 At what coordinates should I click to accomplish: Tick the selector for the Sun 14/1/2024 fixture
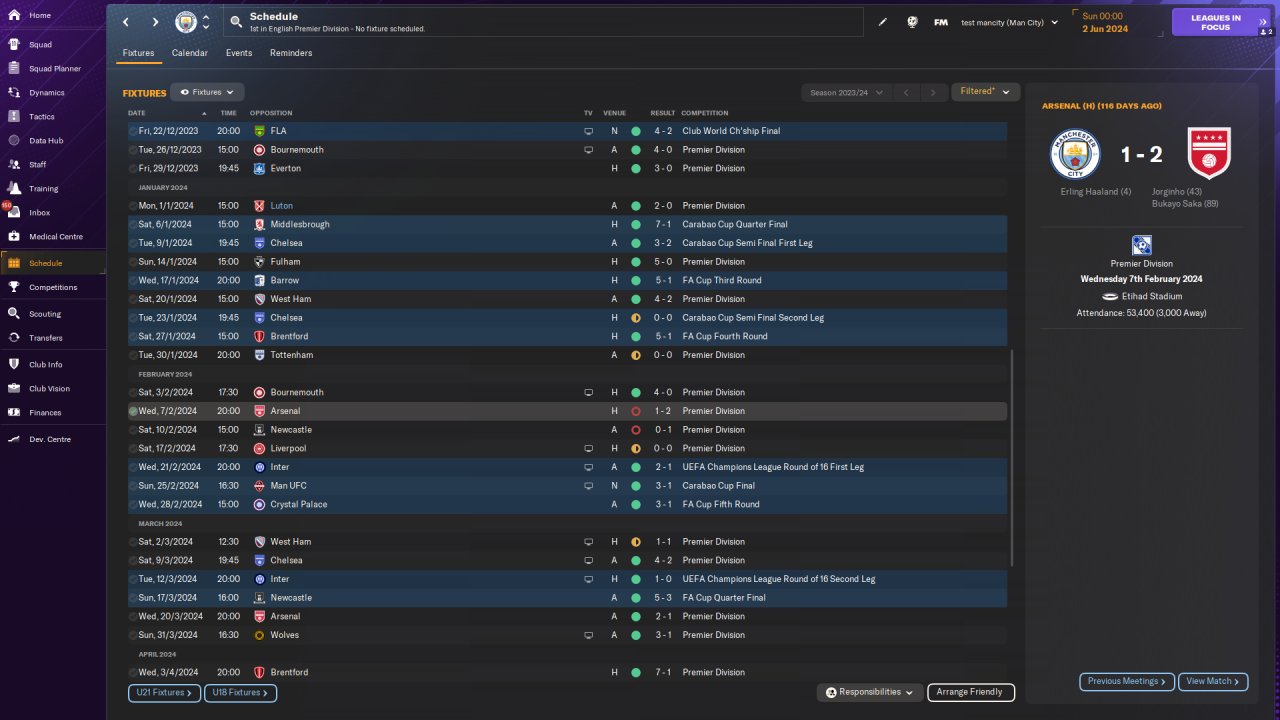[x=133, y=262]
